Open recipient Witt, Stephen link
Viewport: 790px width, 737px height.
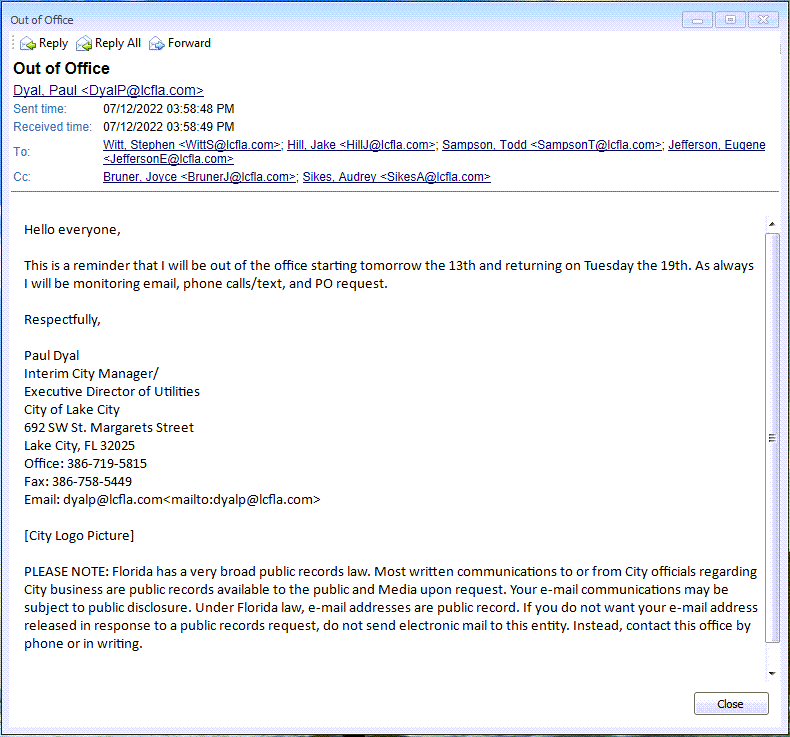click(193, 145)
